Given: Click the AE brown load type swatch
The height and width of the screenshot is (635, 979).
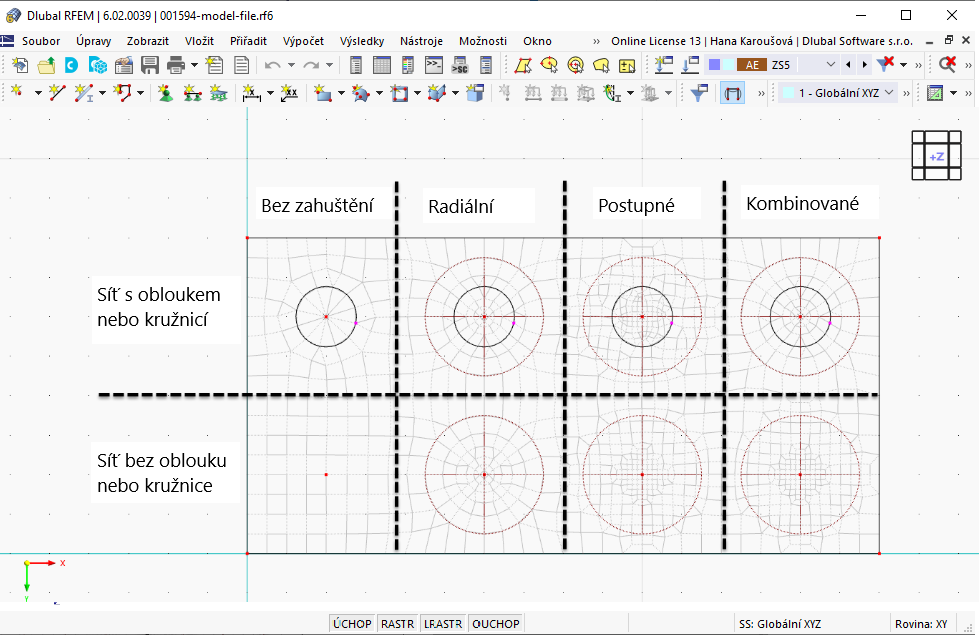Looking at the screenshot, I should 752,65.
